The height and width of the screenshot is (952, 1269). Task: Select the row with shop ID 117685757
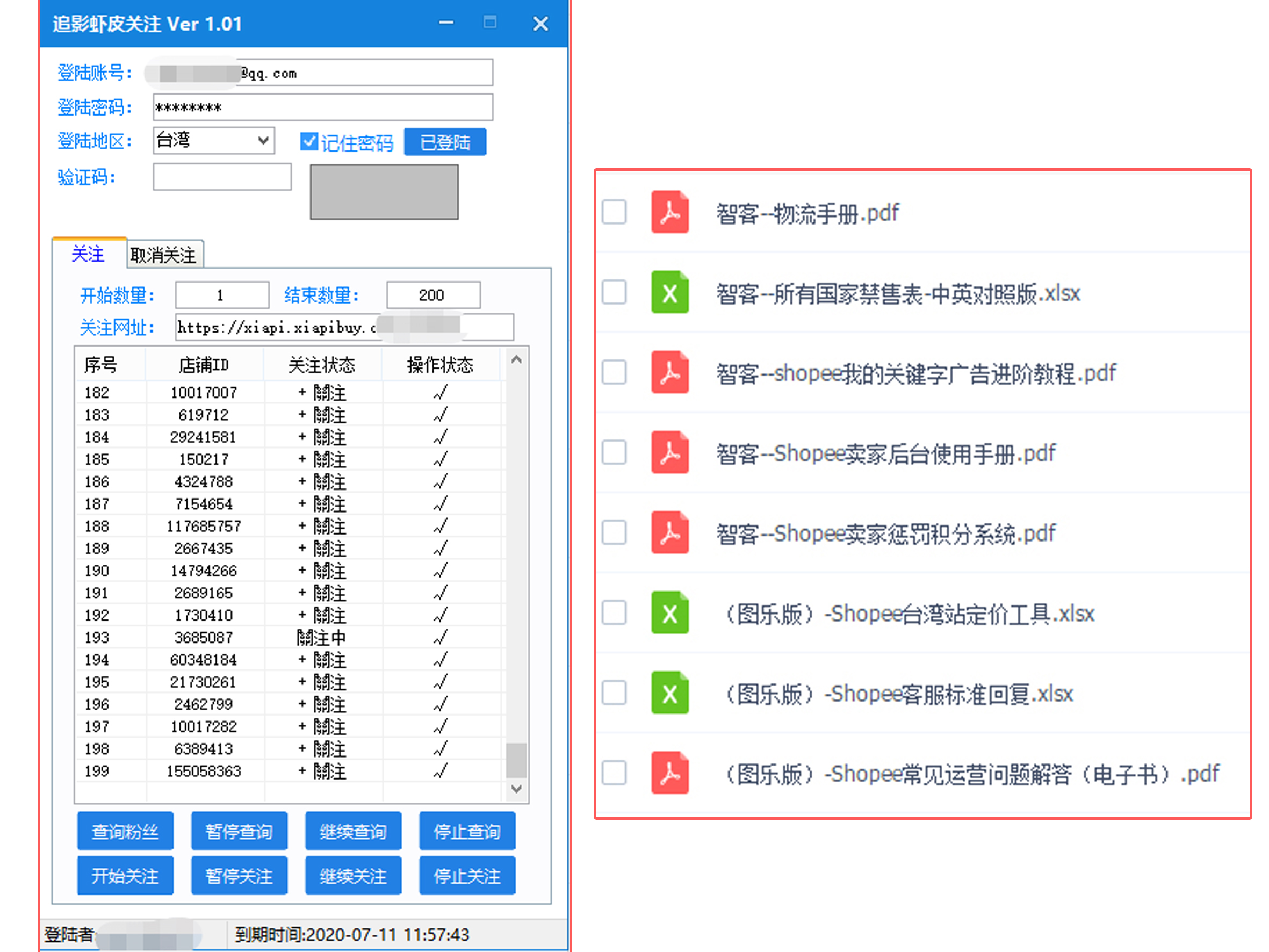coord(290,526)
